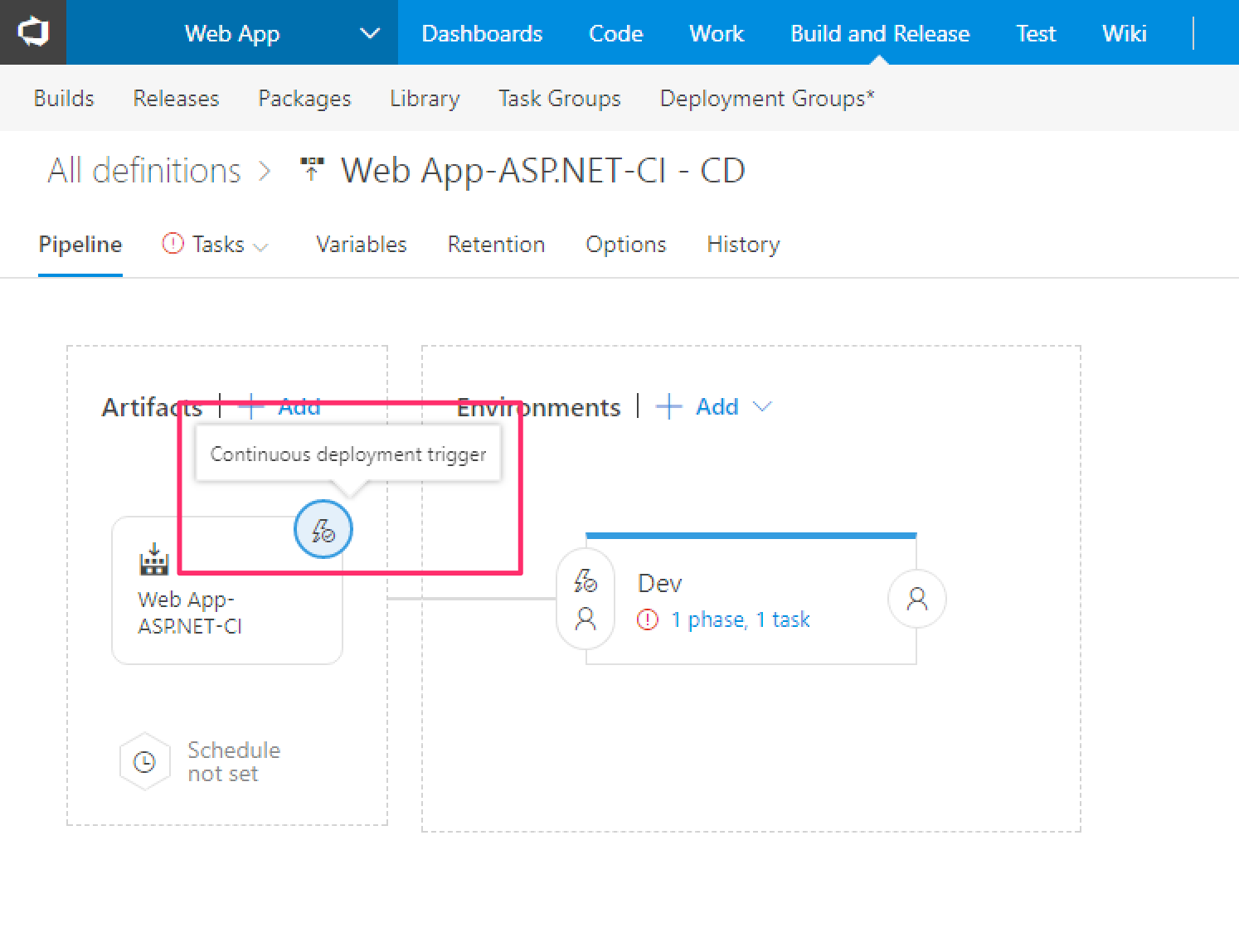Open Dev pre-deployment approvers person icon

coord(585,619)
